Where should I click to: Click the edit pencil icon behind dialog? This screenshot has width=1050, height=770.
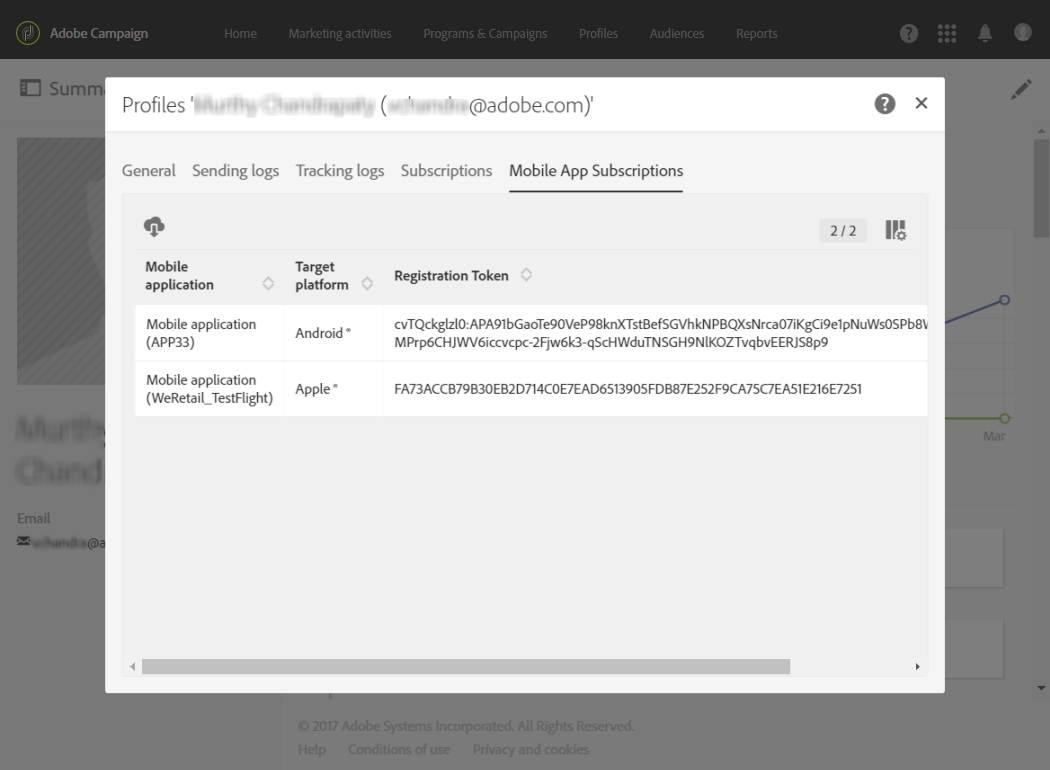point(1021,90)
